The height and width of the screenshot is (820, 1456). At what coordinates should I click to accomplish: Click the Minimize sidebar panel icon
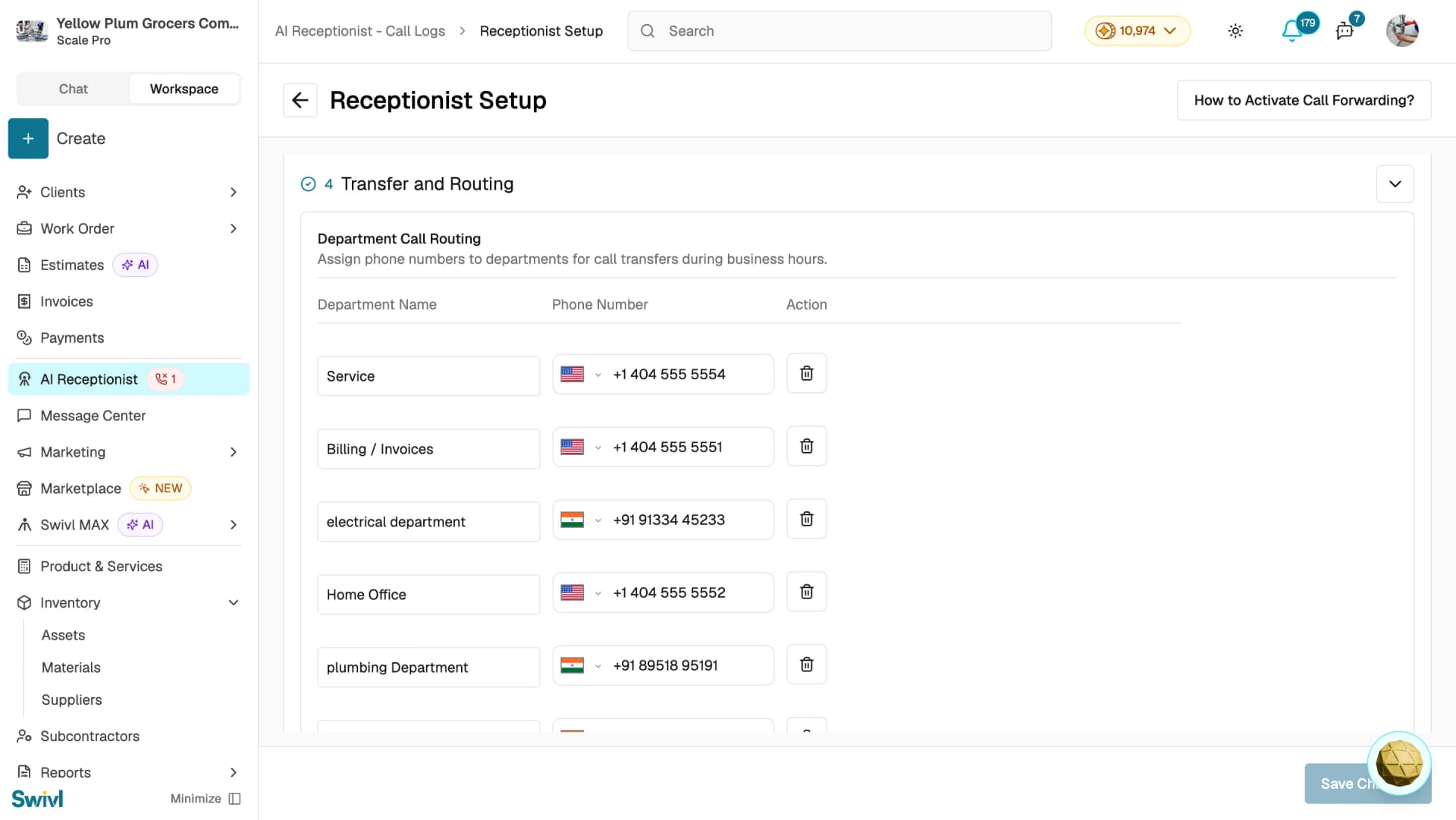[234, 799]
